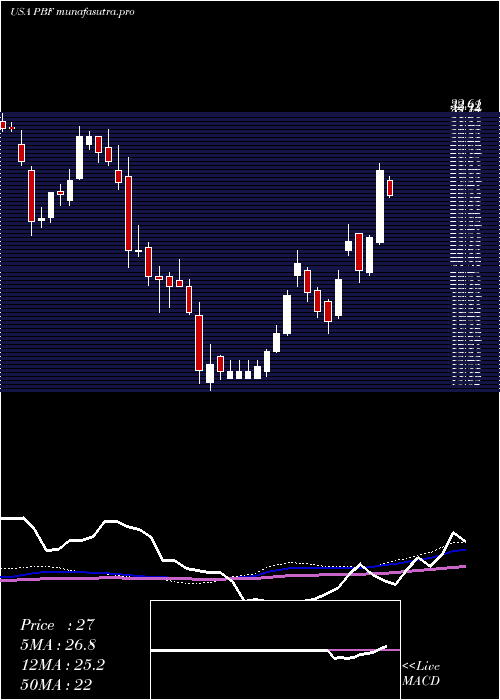Click the last red candlestick on the chart
The height and width of the screenshot is (700, 500).
pyautogui.click(x=390, y=188)
